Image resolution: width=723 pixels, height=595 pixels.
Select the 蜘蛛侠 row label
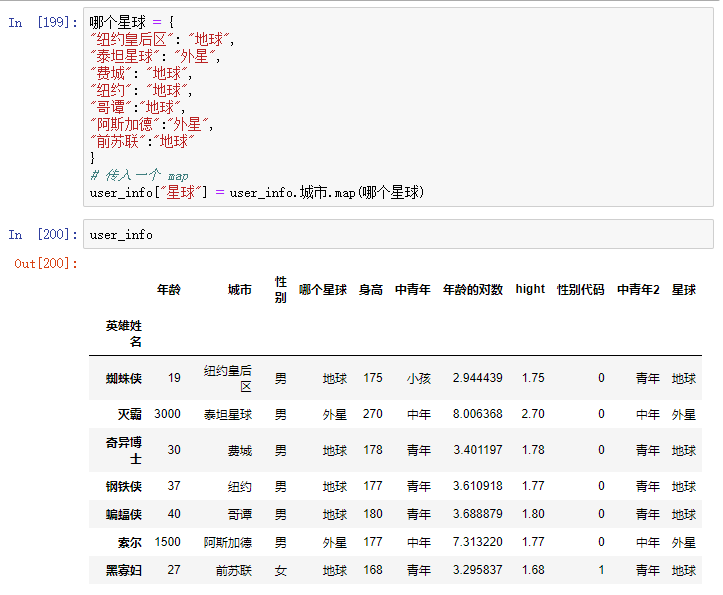point(124,378)
